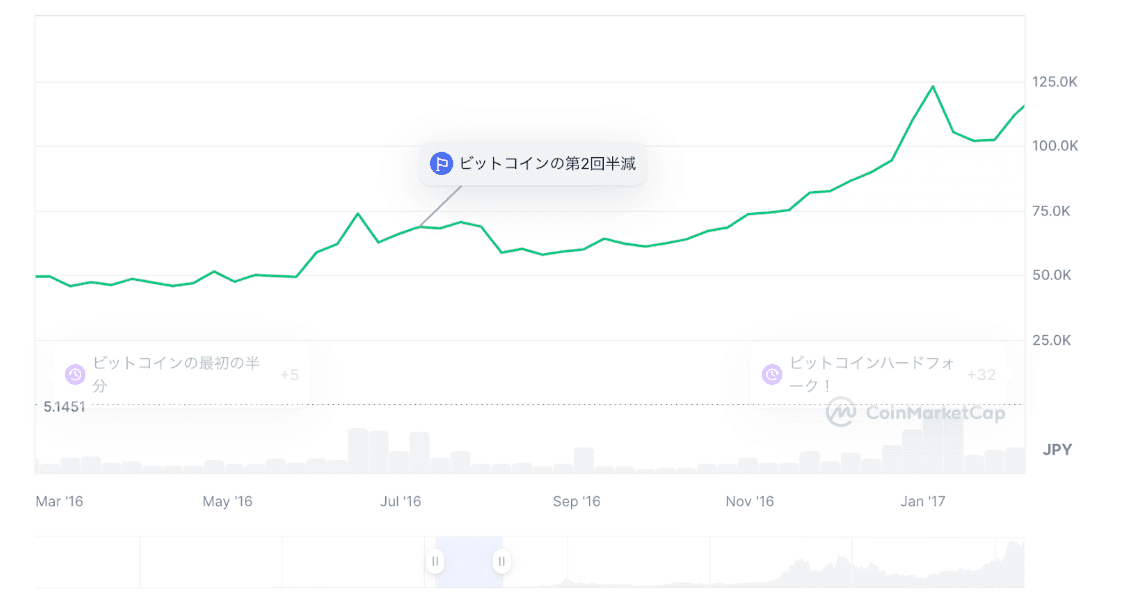
Task: Click the price line's highest peak
Action: tap(933, 87)
